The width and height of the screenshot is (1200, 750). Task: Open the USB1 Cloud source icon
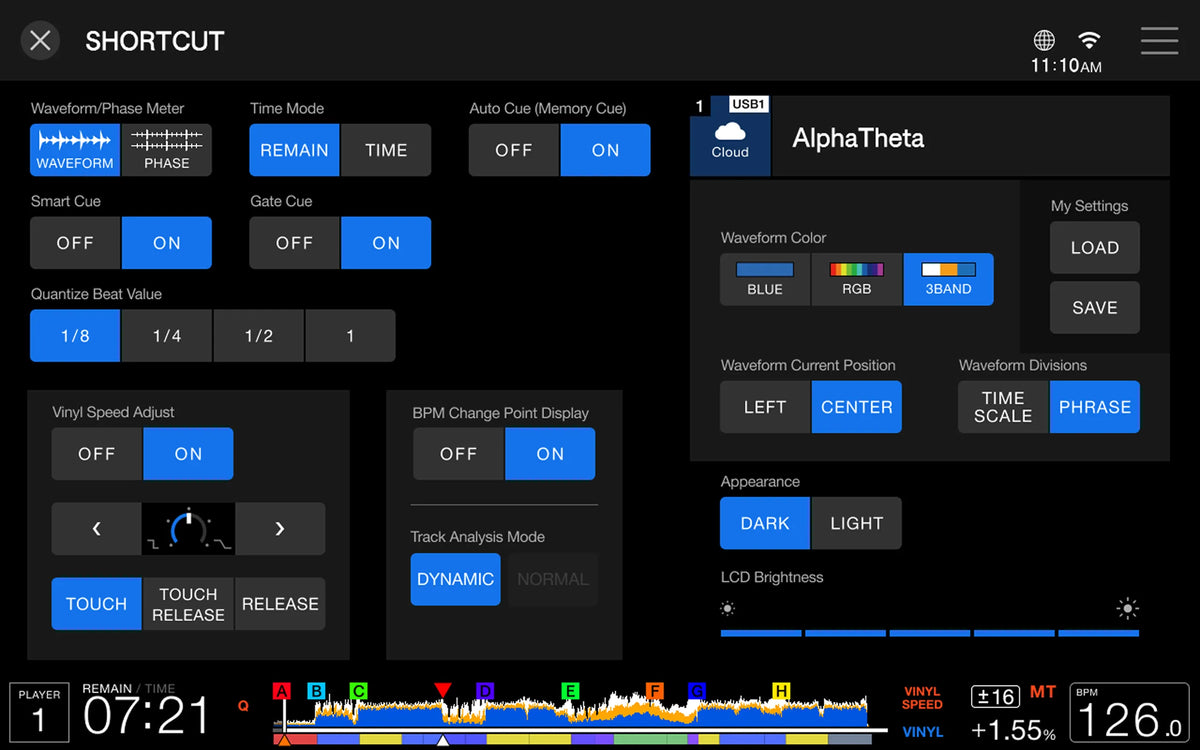click(730, 136)
